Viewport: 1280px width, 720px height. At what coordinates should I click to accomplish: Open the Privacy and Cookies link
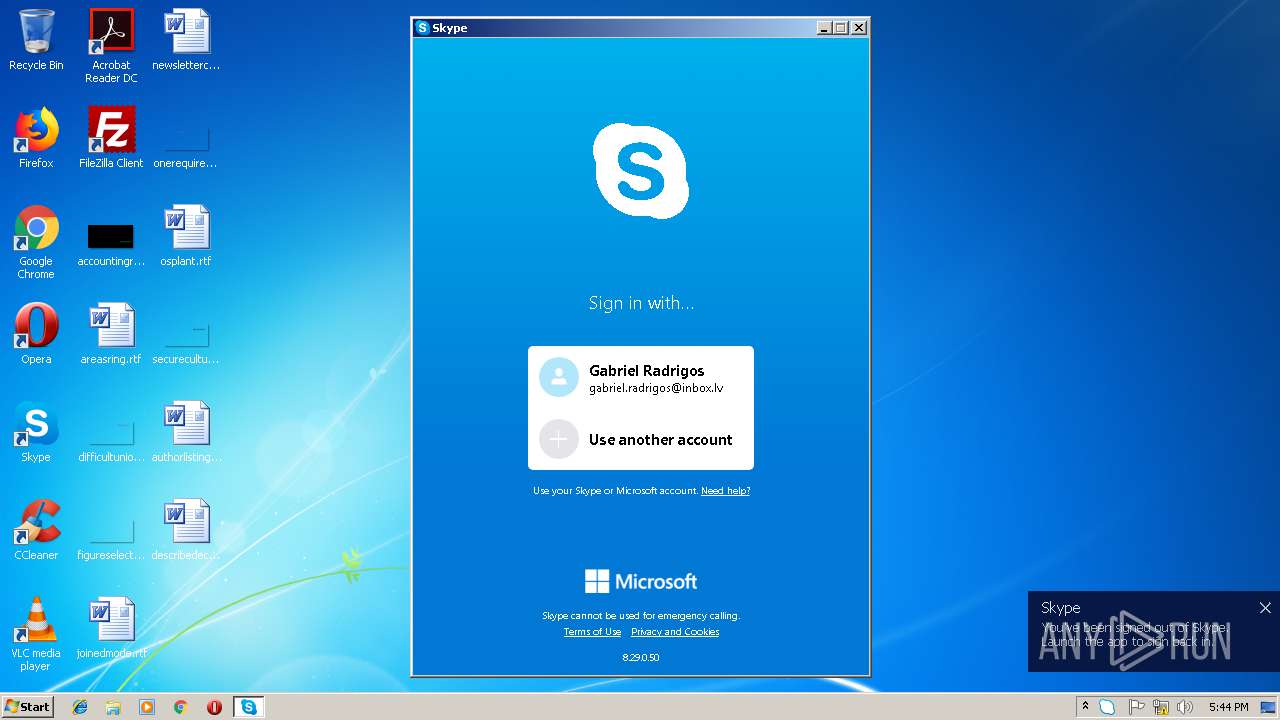point(675,632)
